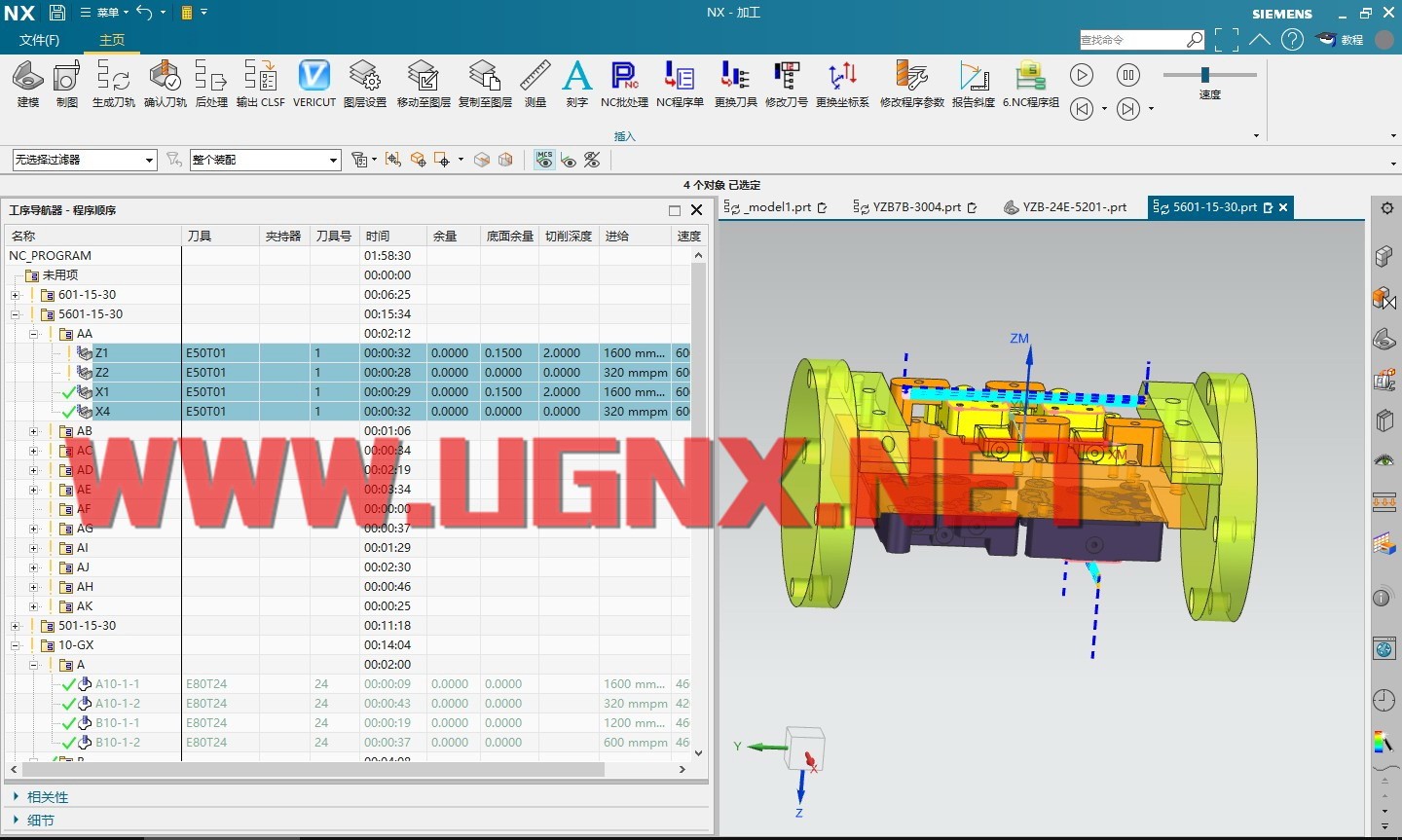Click the 输出 CLSF icon
Image resolution: width=1402 pixels, height=840 pixels.
(x=261, y=84)
